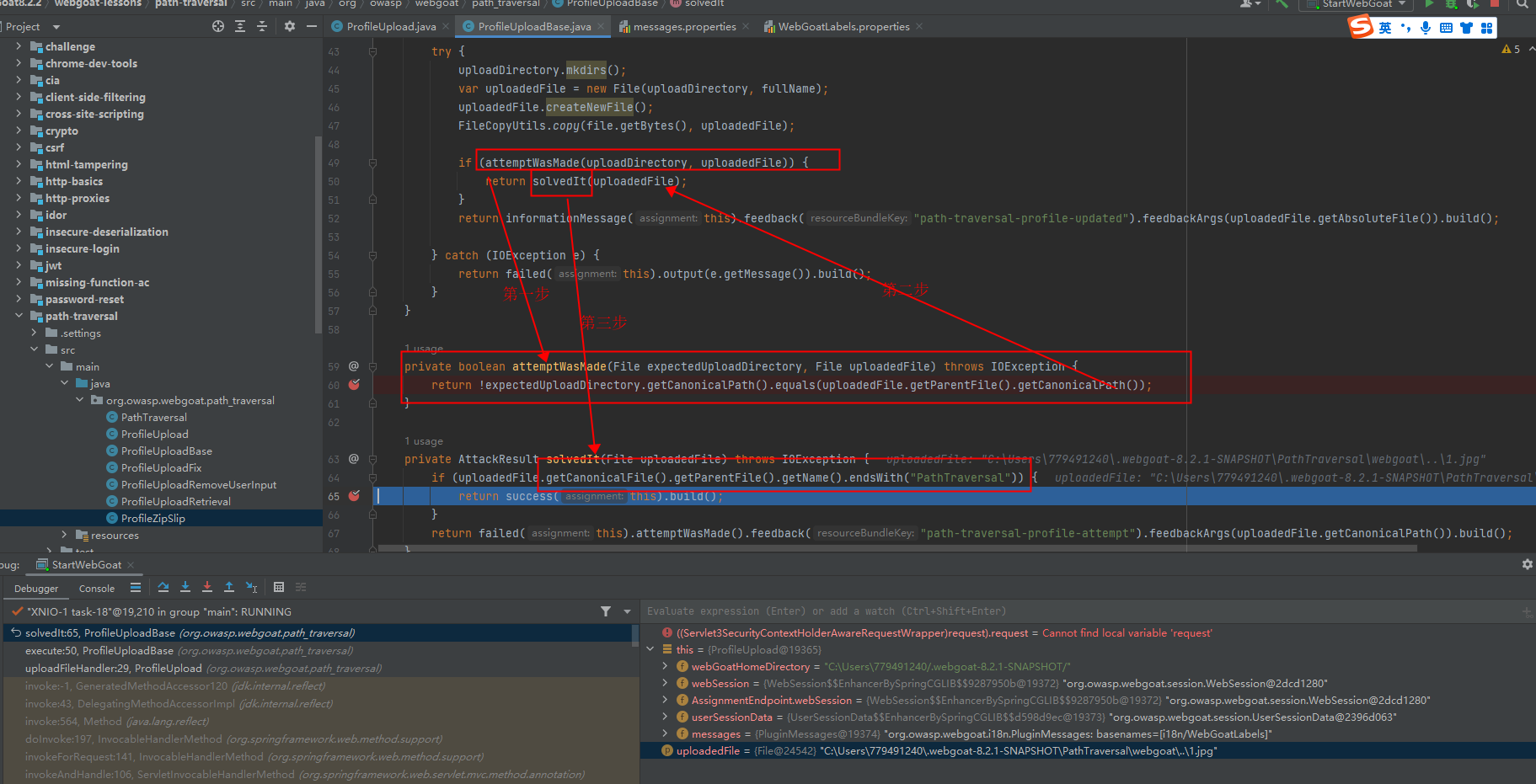
Task: Expand the jwt module folder
Action: click(x=19, y=265)
